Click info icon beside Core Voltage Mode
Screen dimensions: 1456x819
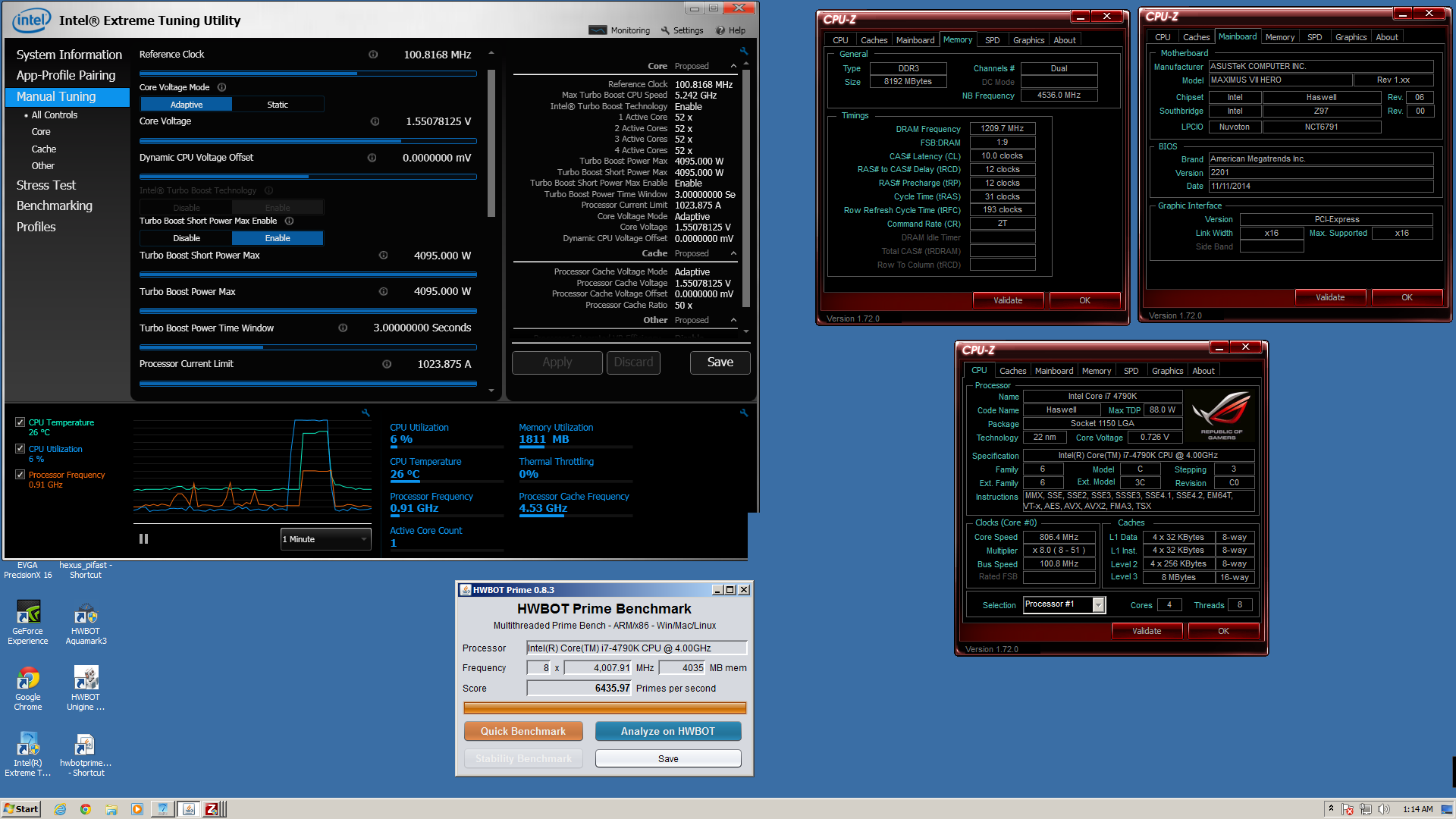pyautogui.click(x=222, y=87)
